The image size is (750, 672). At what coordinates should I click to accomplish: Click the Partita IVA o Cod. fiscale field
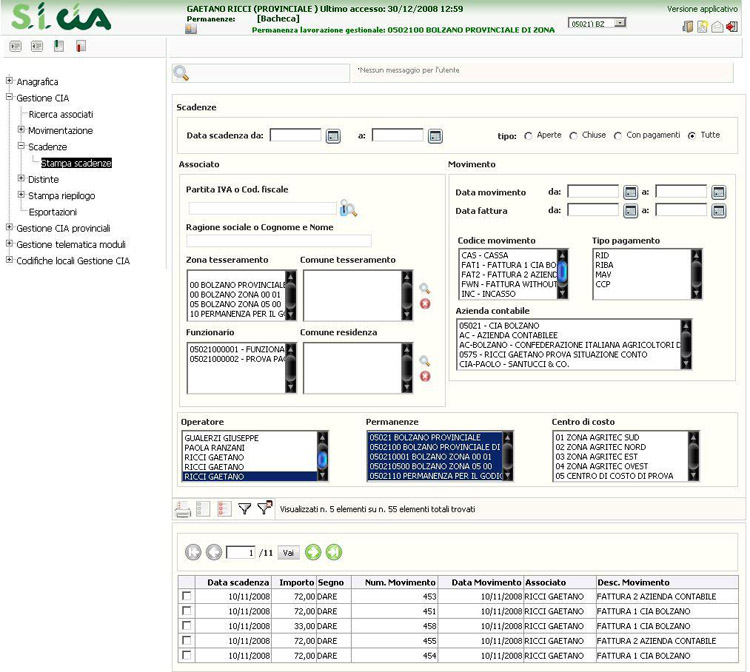click(262, 209)
